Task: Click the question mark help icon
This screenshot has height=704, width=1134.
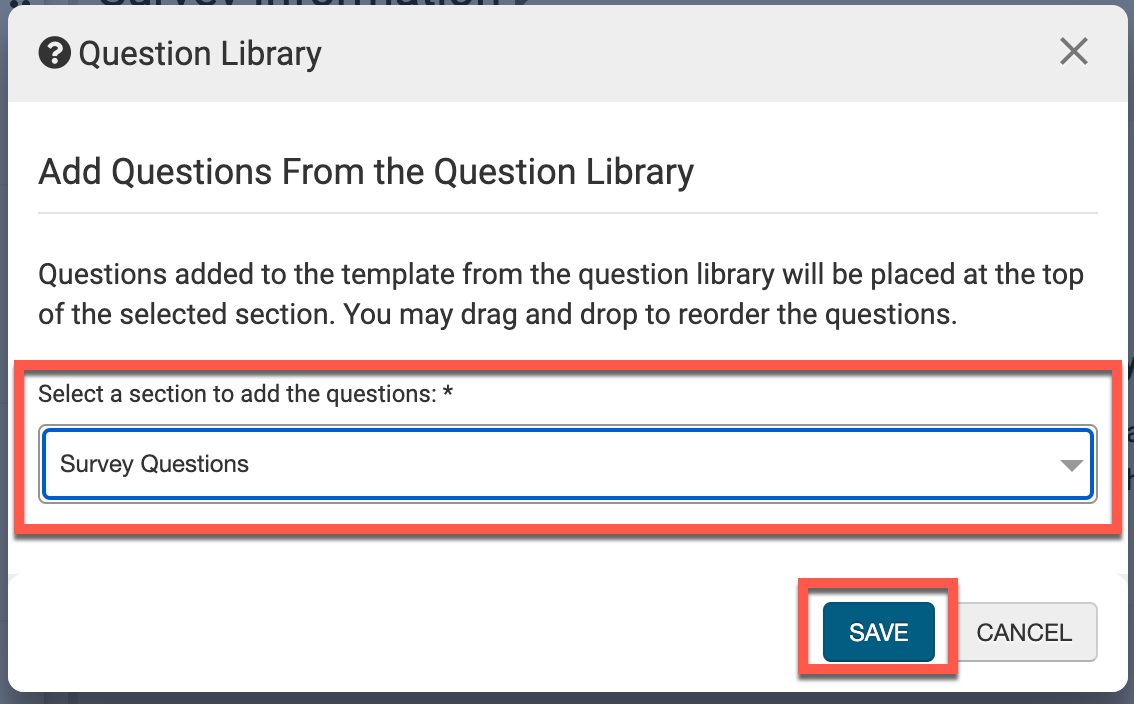Action: pos(55,53)
